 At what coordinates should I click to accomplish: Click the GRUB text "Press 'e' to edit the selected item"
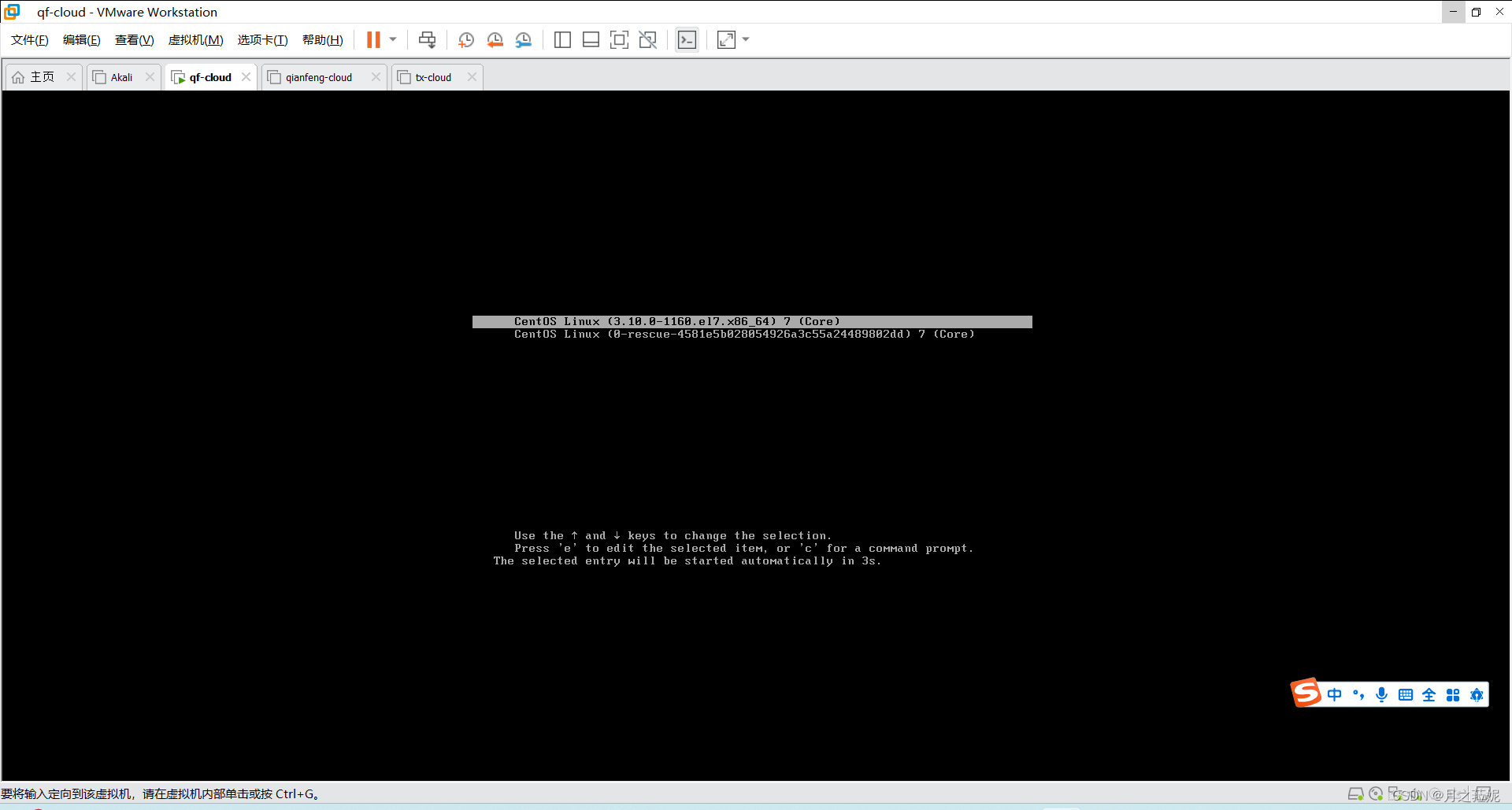639,549
